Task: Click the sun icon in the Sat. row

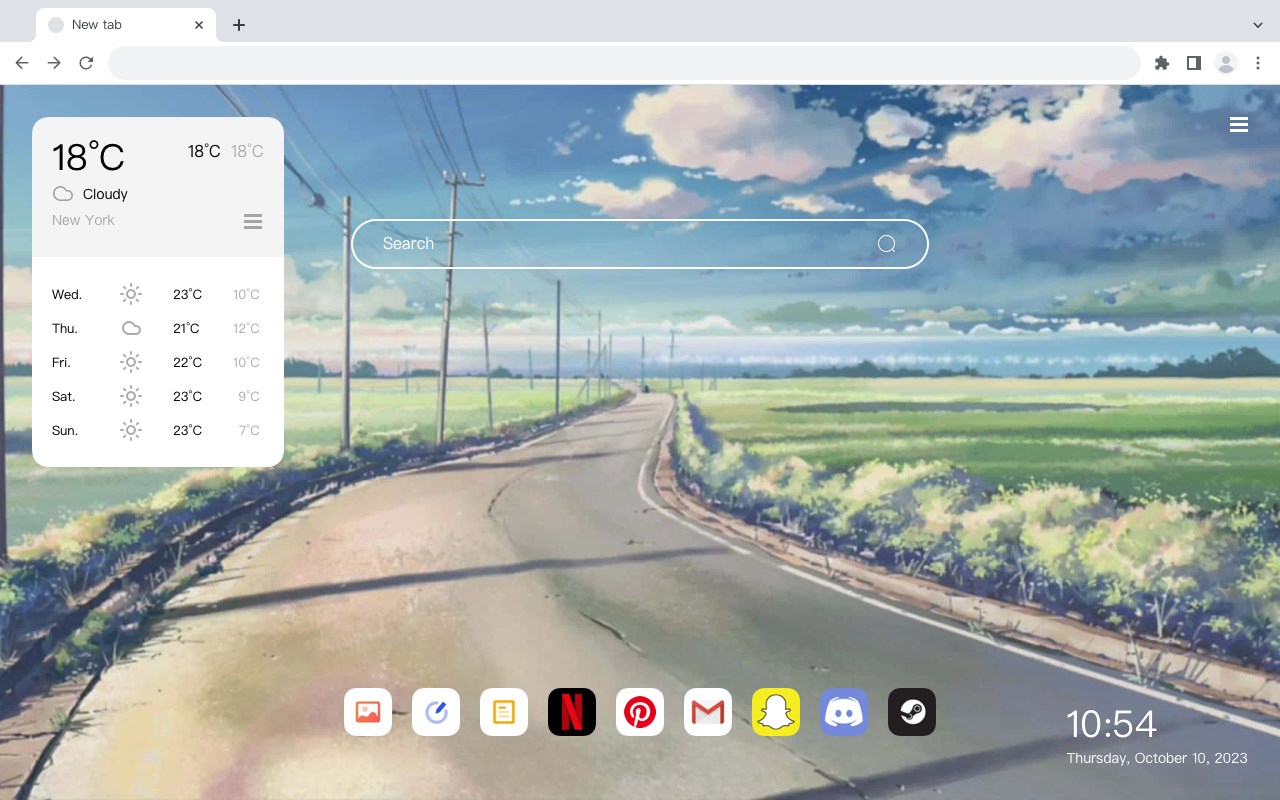Action: point(131,396)
